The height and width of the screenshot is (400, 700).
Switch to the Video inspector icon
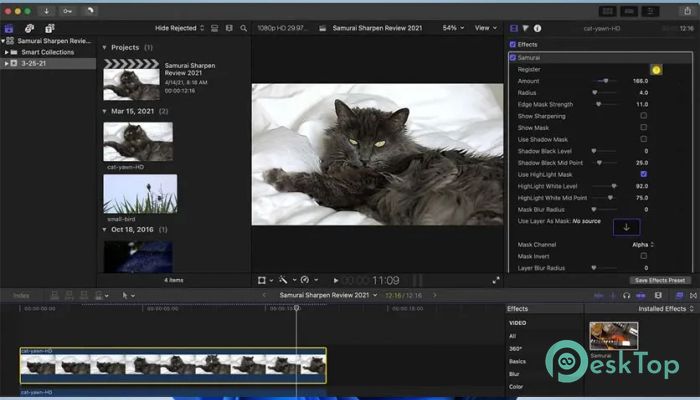pyautogui.click(x=514, y=28)
